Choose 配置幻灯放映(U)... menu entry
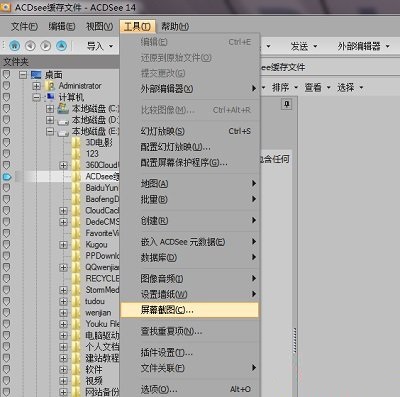Screen dimensions: 400x397 pyautogui.click(x=189, y=147)
